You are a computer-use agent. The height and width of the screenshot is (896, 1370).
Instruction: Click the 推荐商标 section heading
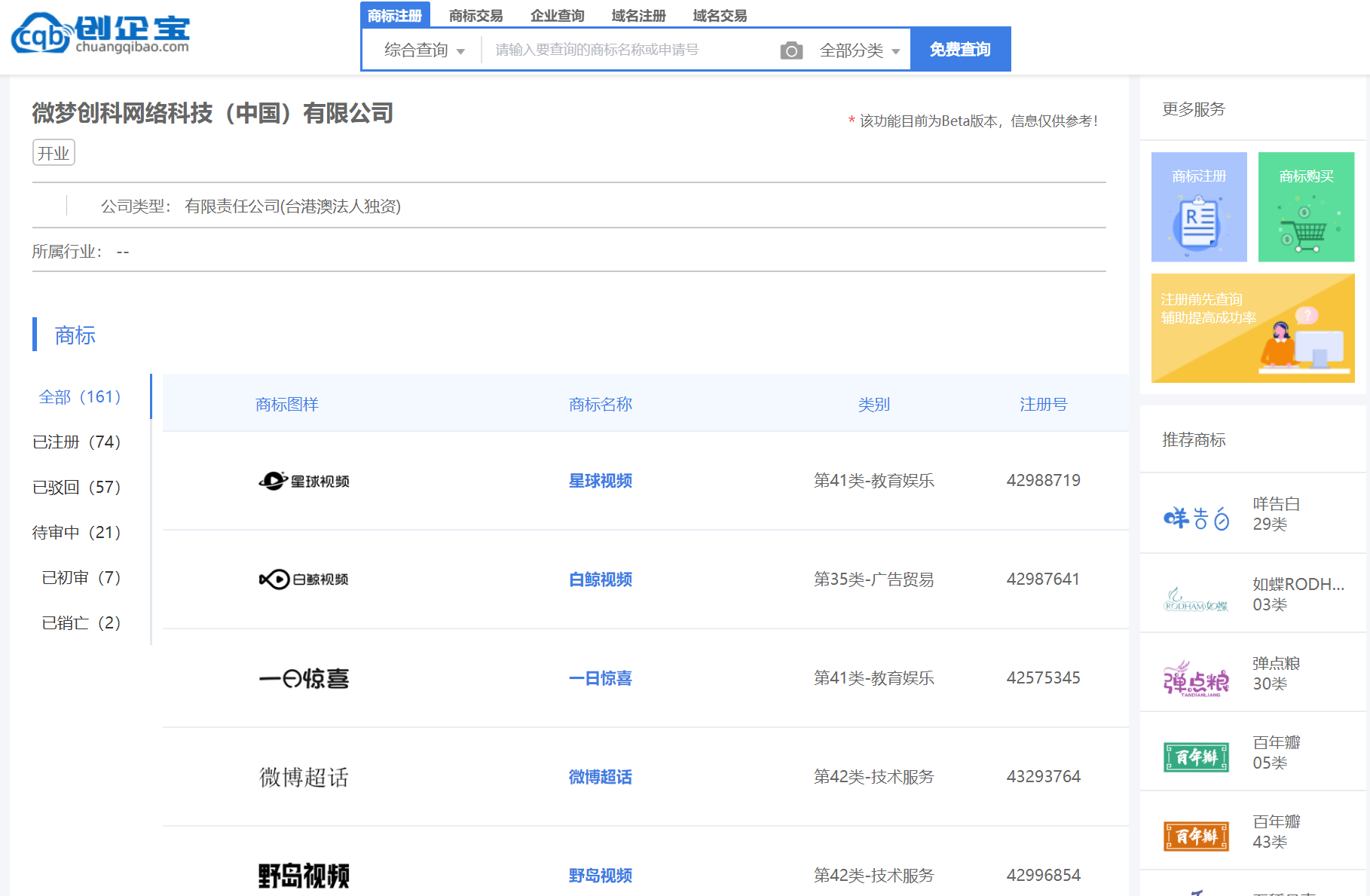(x=1194, y=439)
